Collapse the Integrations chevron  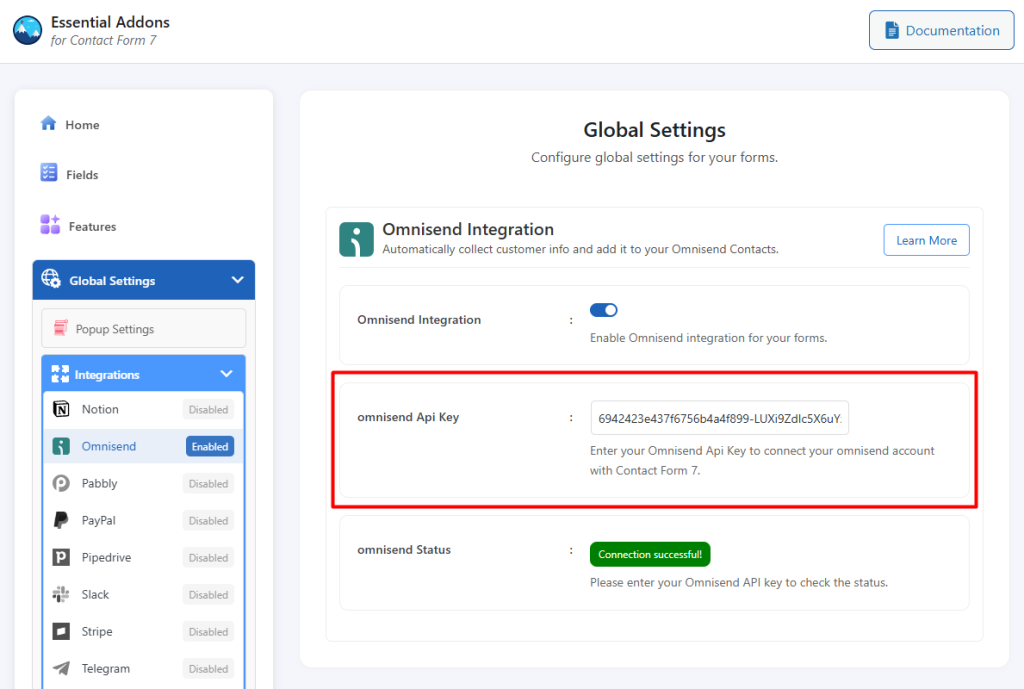click(x=227, y=374)
